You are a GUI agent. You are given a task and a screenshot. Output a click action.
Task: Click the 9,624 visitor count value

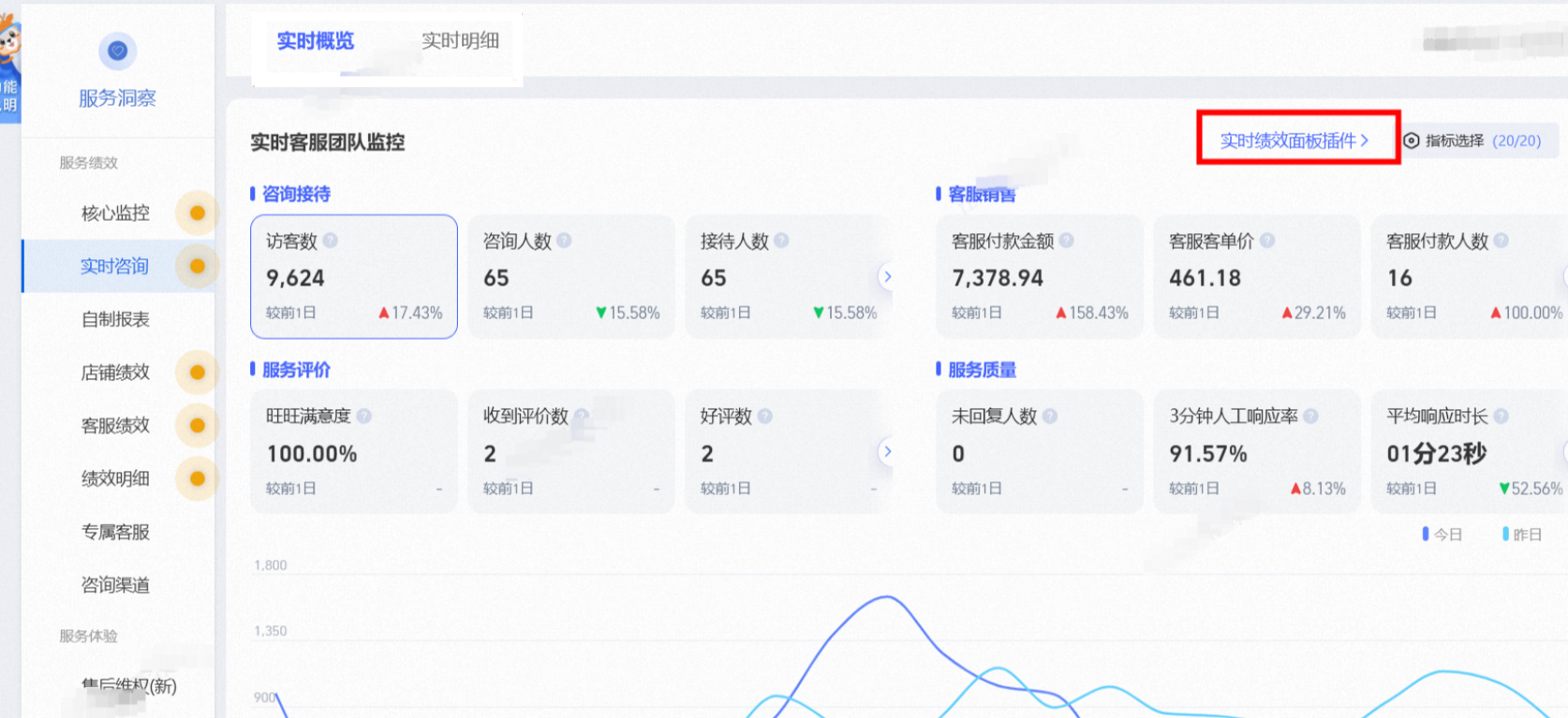295,278
